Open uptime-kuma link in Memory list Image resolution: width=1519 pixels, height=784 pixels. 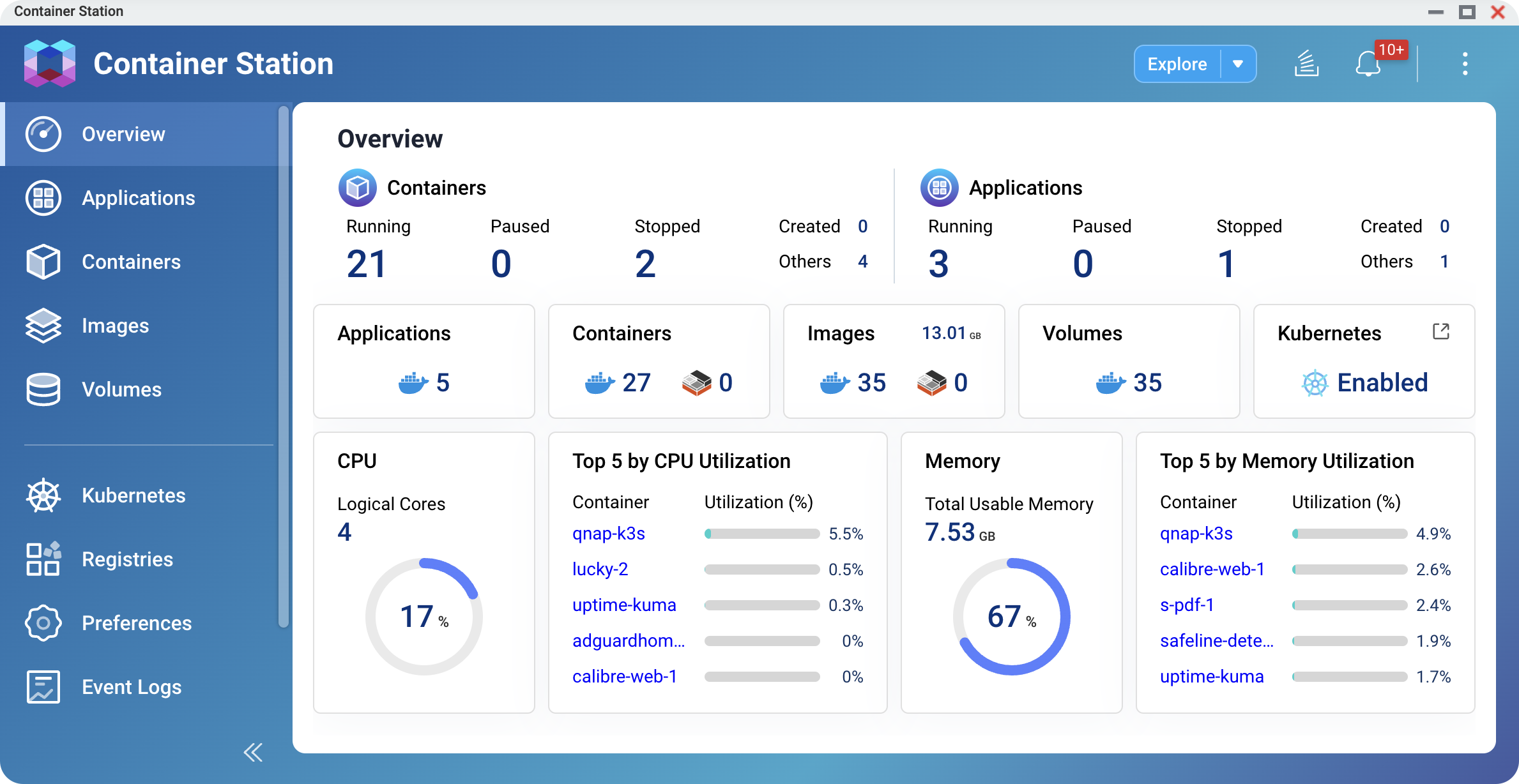coord(1212,676)
